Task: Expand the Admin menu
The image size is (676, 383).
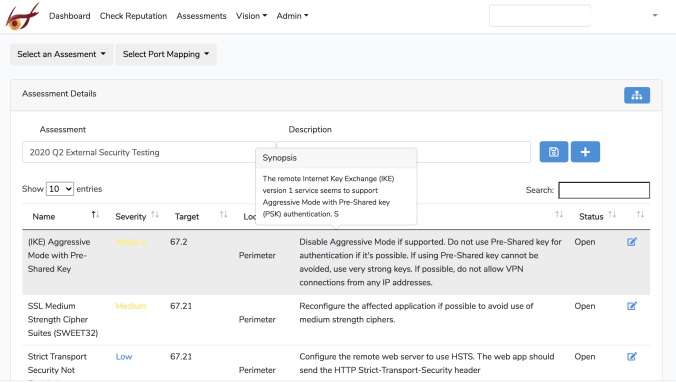Action: click(292, 16)
